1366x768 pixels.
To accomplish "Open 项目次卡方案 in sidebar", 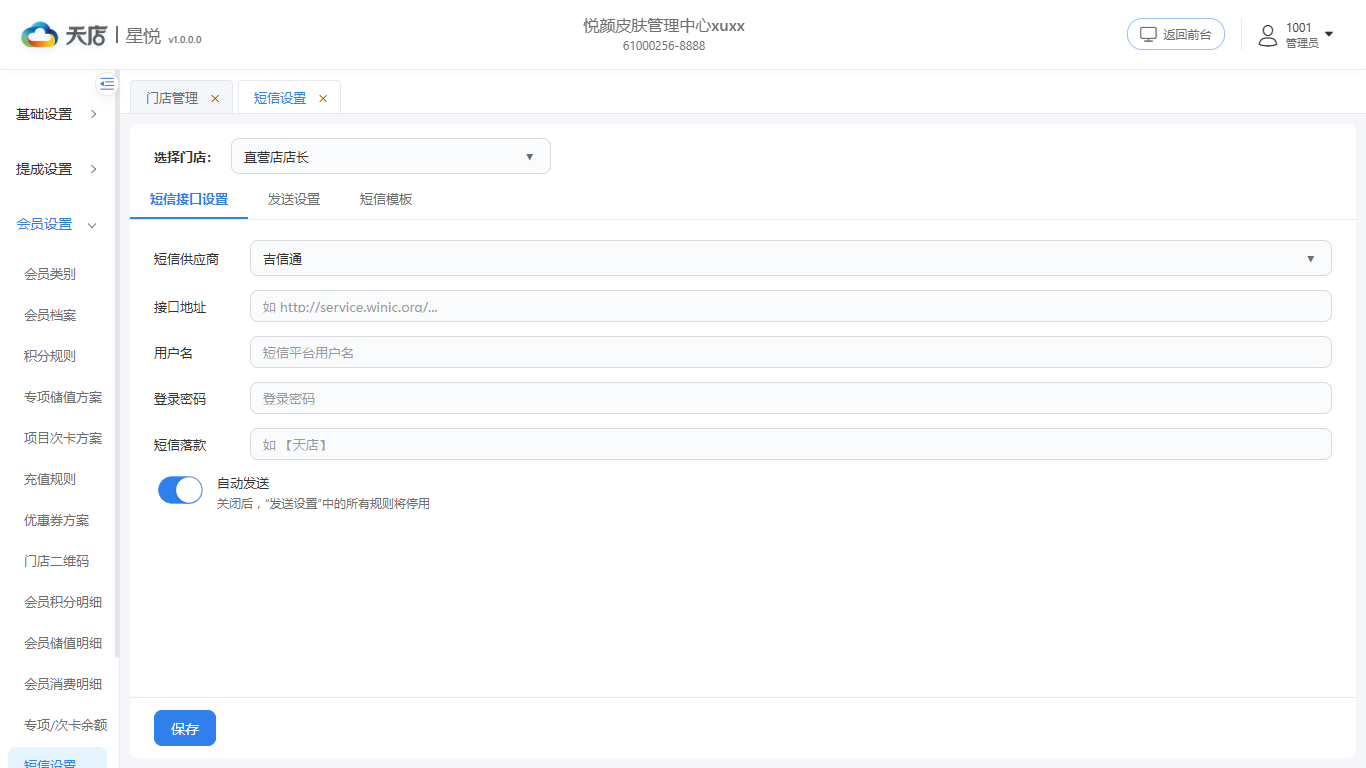I will (x=63, y=438).
